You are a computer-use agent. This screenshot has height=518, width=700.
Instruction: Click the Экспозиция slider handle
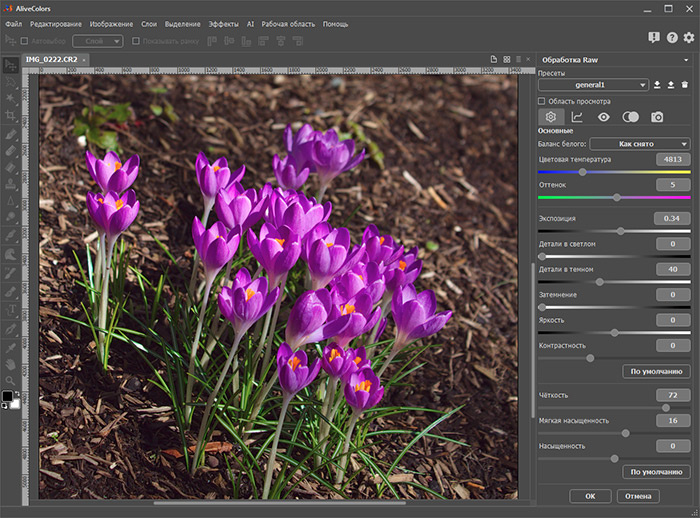(621, 231)
